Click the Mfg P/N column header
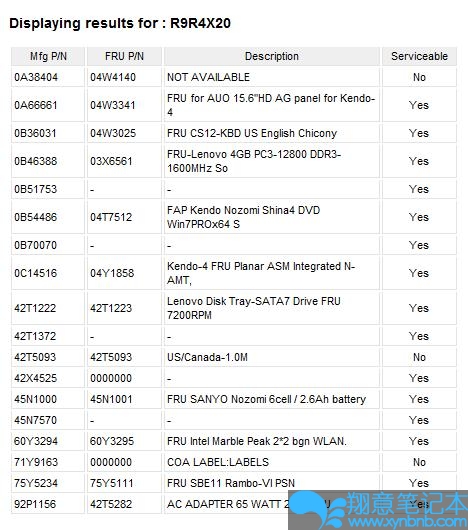This screenshot has width=468, height=530. pos(48,56)
